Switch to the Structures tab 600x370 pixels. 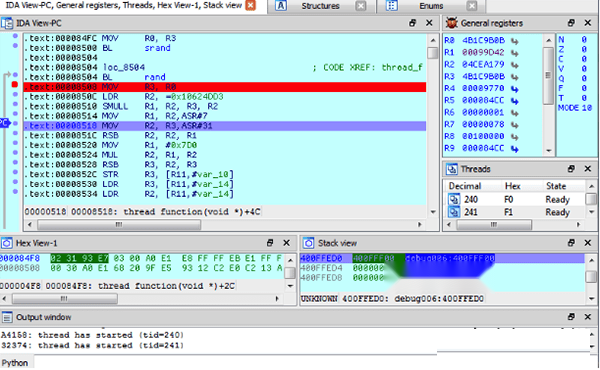(x=320, y=6)
